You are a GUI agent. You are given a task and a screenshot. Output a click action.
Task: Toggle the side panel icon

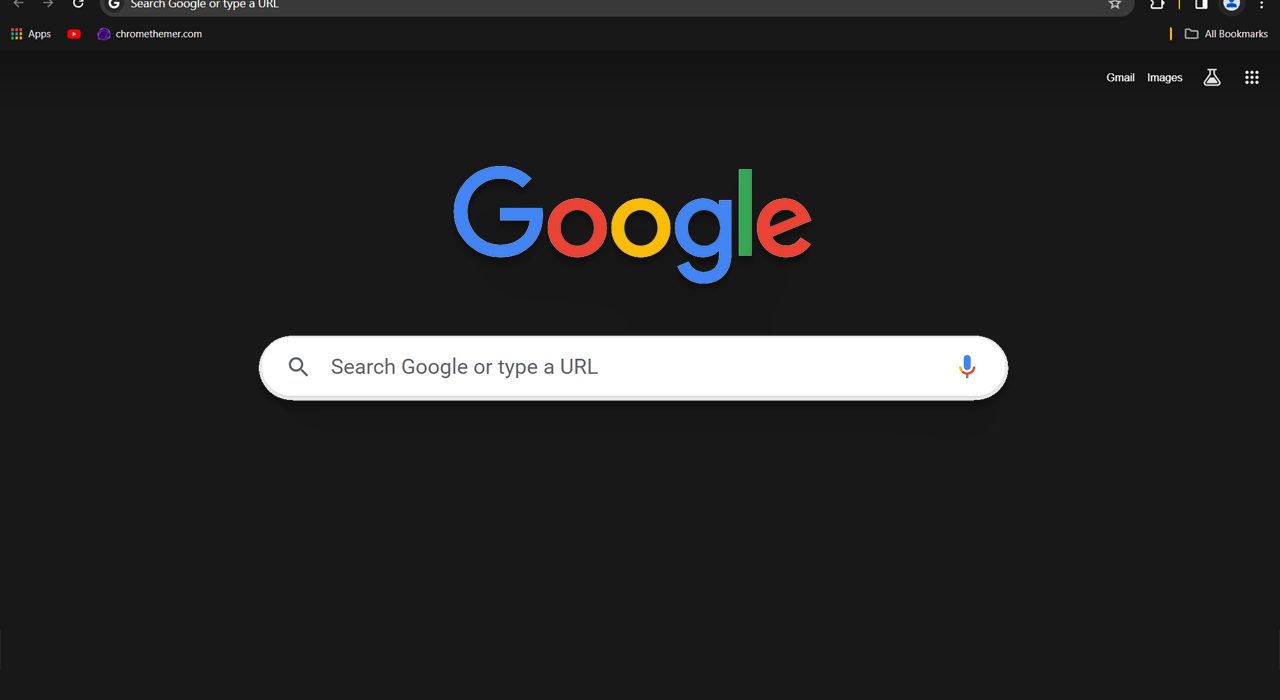click(x=1201, y=4)
